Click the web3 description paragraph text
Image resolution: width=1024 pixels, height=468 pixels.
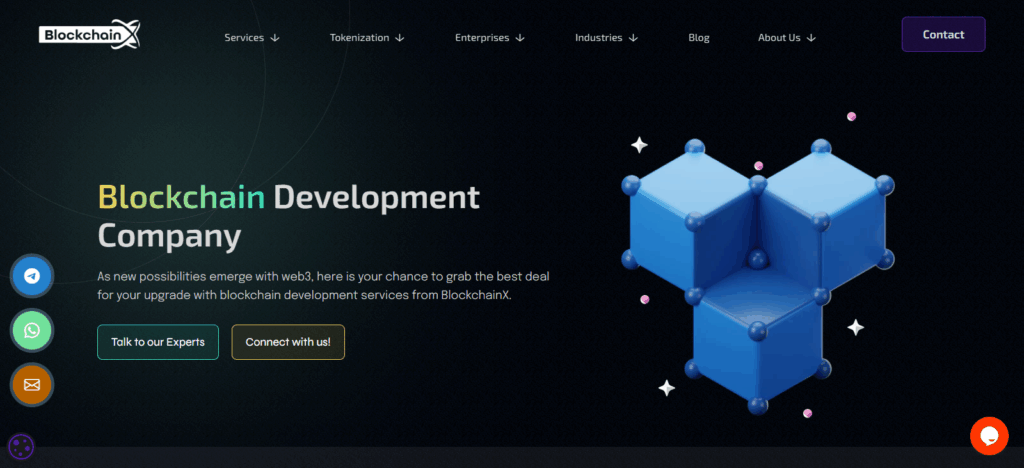[x=323, y=285]
